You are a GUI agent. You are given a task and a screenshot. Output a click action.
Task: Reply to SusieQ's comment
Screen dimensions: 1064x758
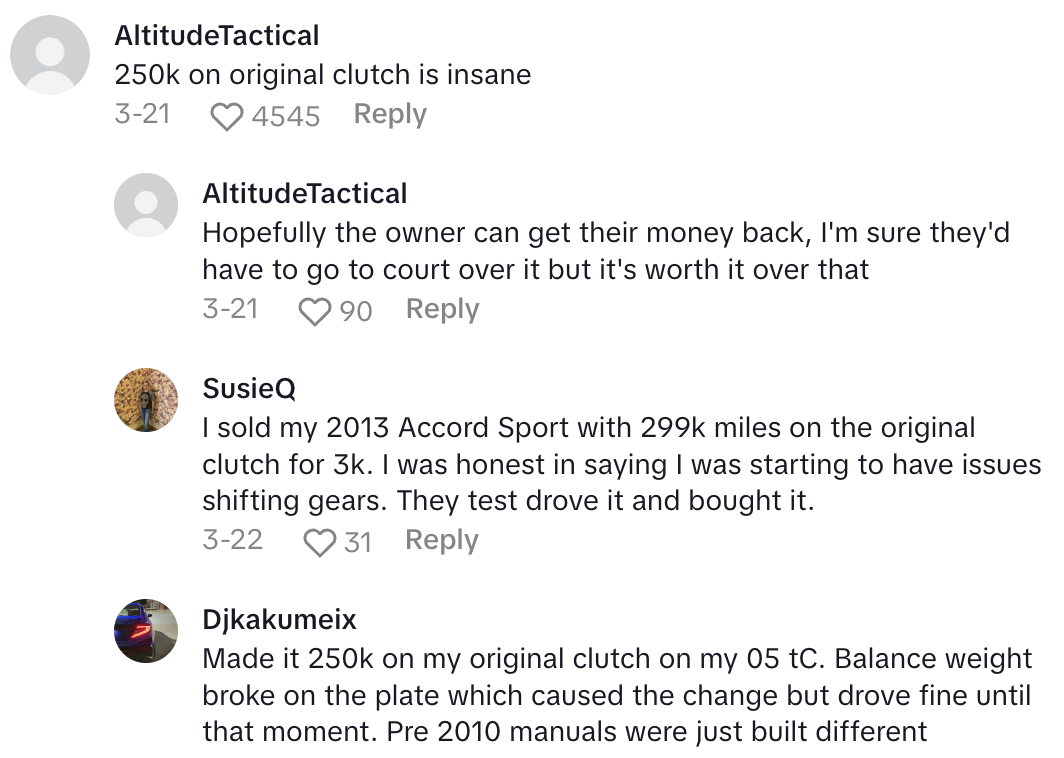[x=441, y=541]
